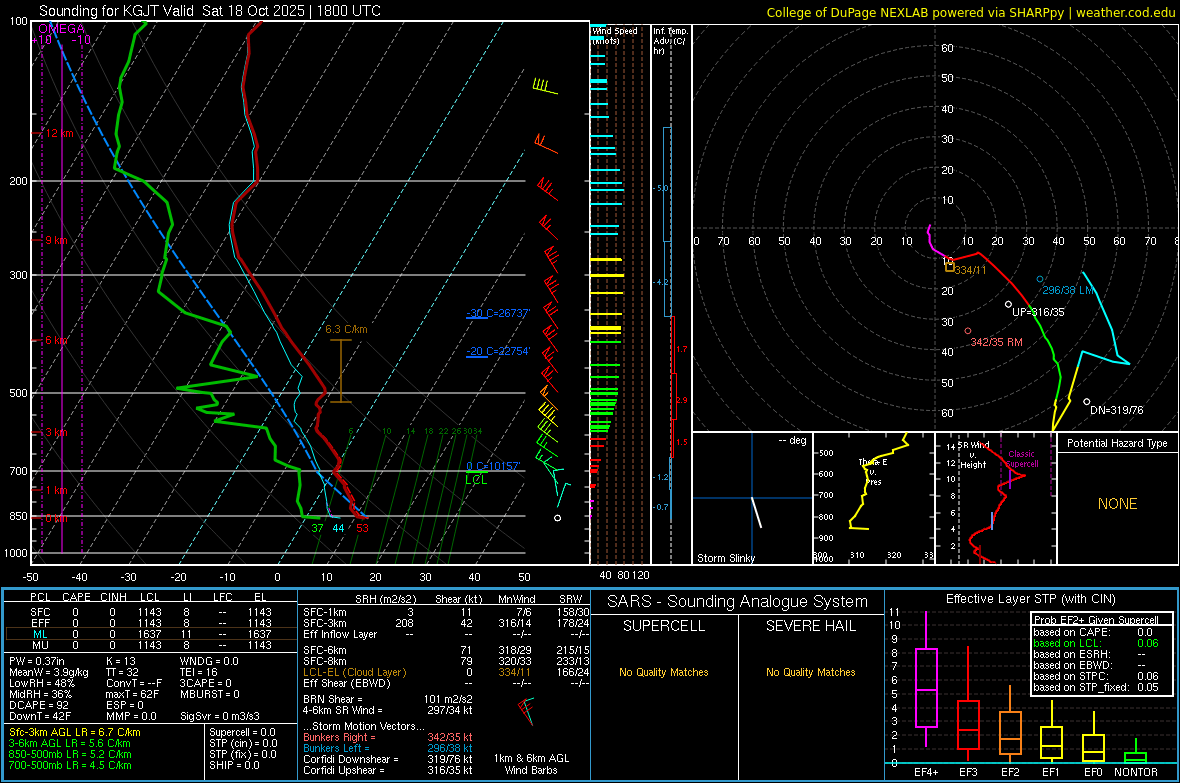Click Sfc-3km AGL LR = 6.7 C/km
This screenshot has width=1180, height=783.
[75, 733]
